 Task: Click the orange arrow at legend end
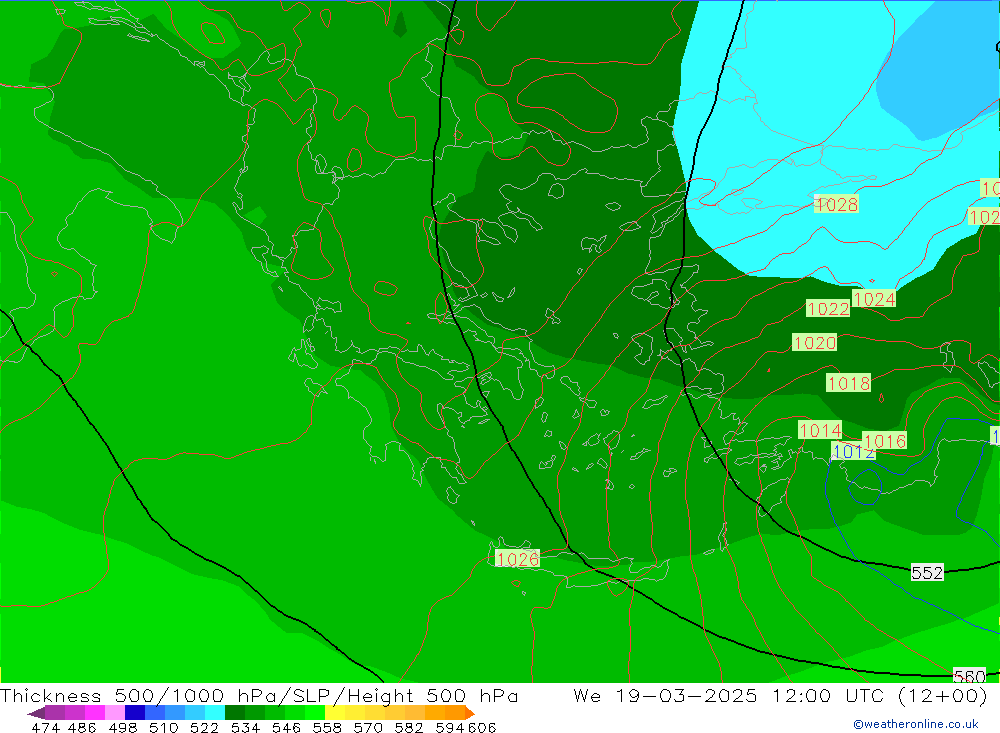pyautogui.click(x=470, y=712)
